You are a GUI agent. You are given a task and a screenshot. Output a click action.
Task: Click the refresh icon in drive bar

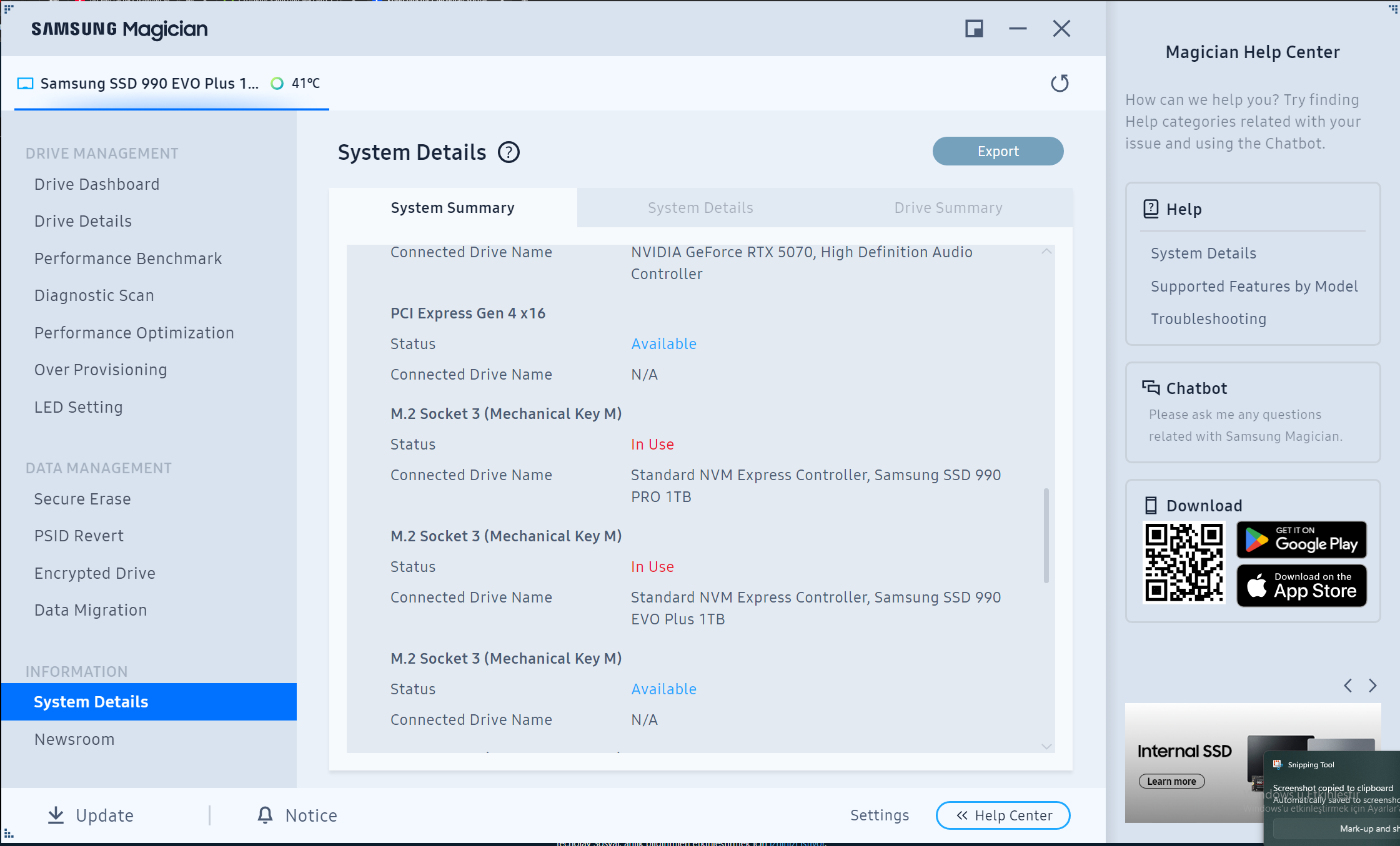[1060, 83]
